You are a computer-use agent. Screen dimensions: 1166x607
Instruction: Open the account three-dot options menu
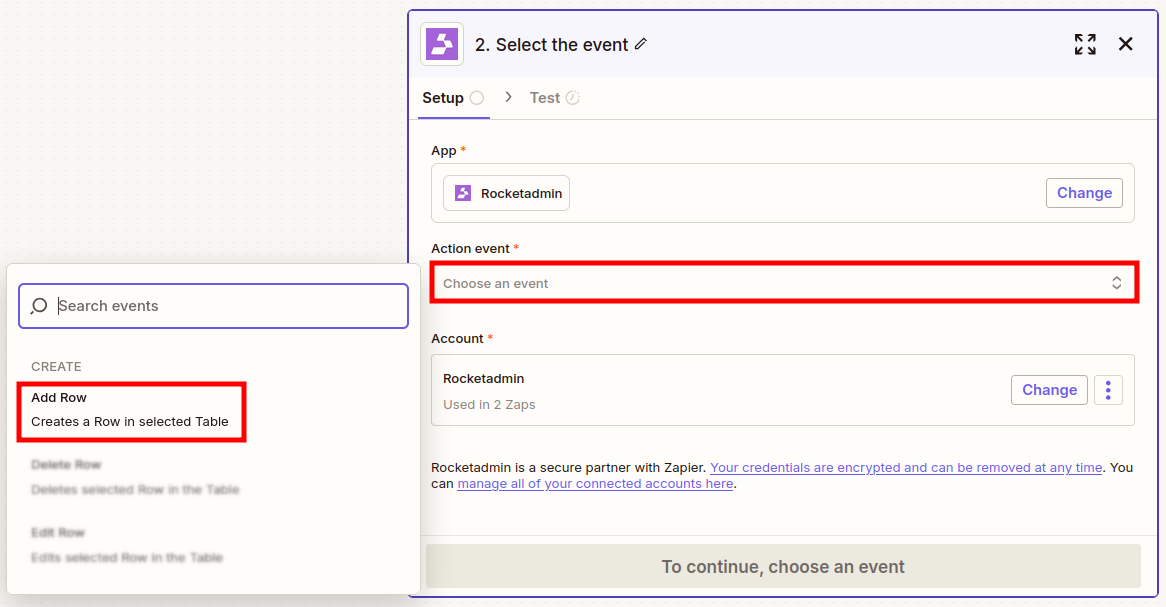point(1108,390)
